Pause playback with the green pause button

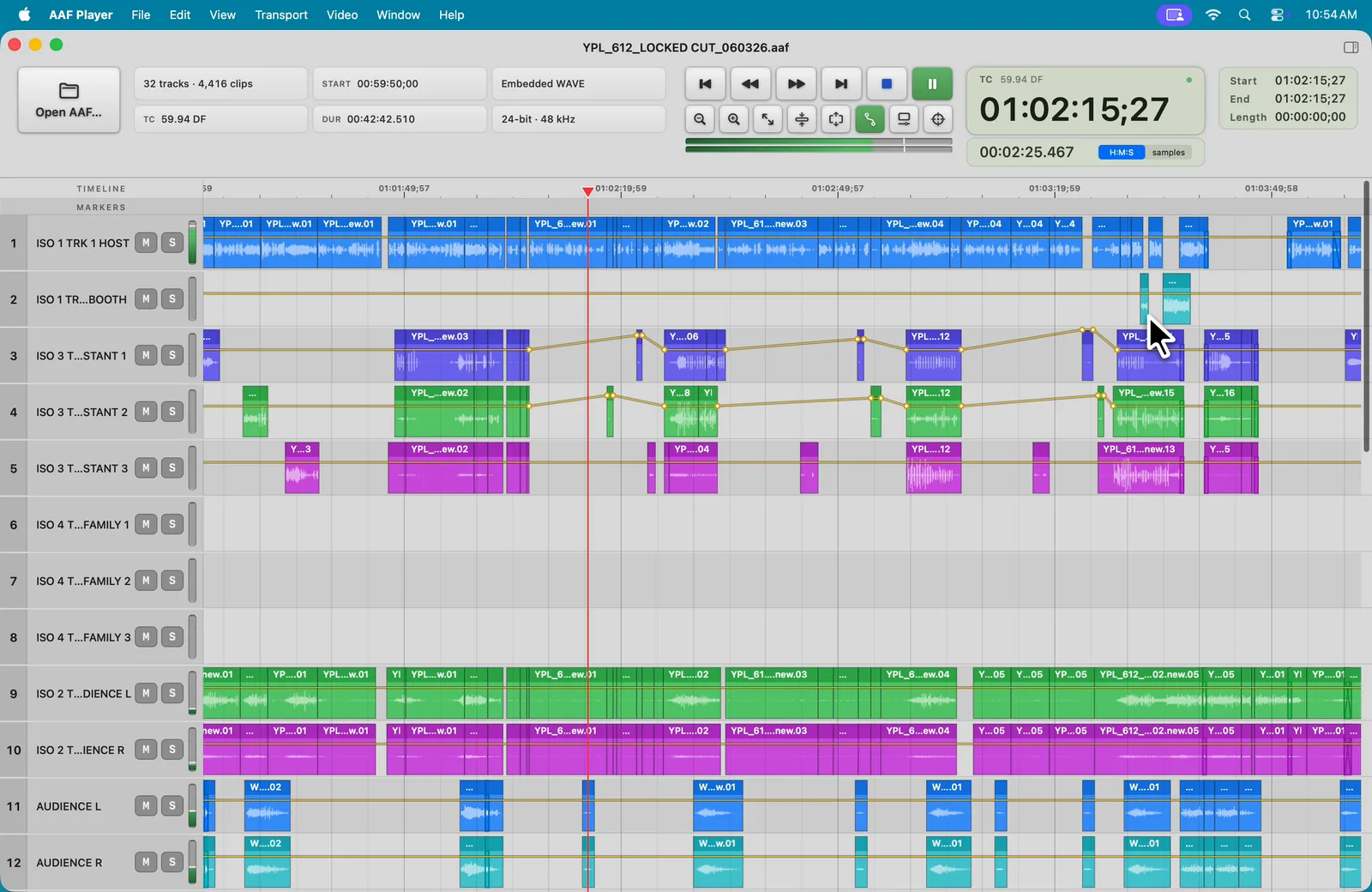(x=932, y=84)
